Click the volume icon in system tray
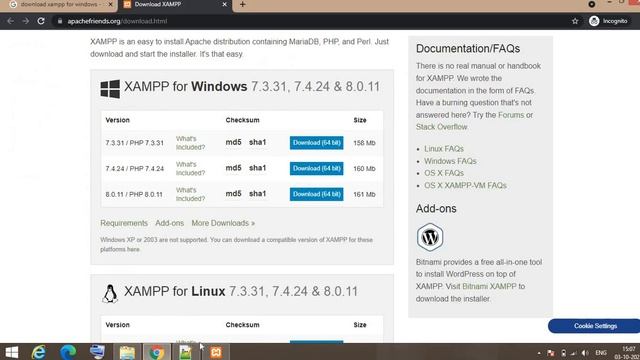This screenshot has width=640, height=360. 585,353
